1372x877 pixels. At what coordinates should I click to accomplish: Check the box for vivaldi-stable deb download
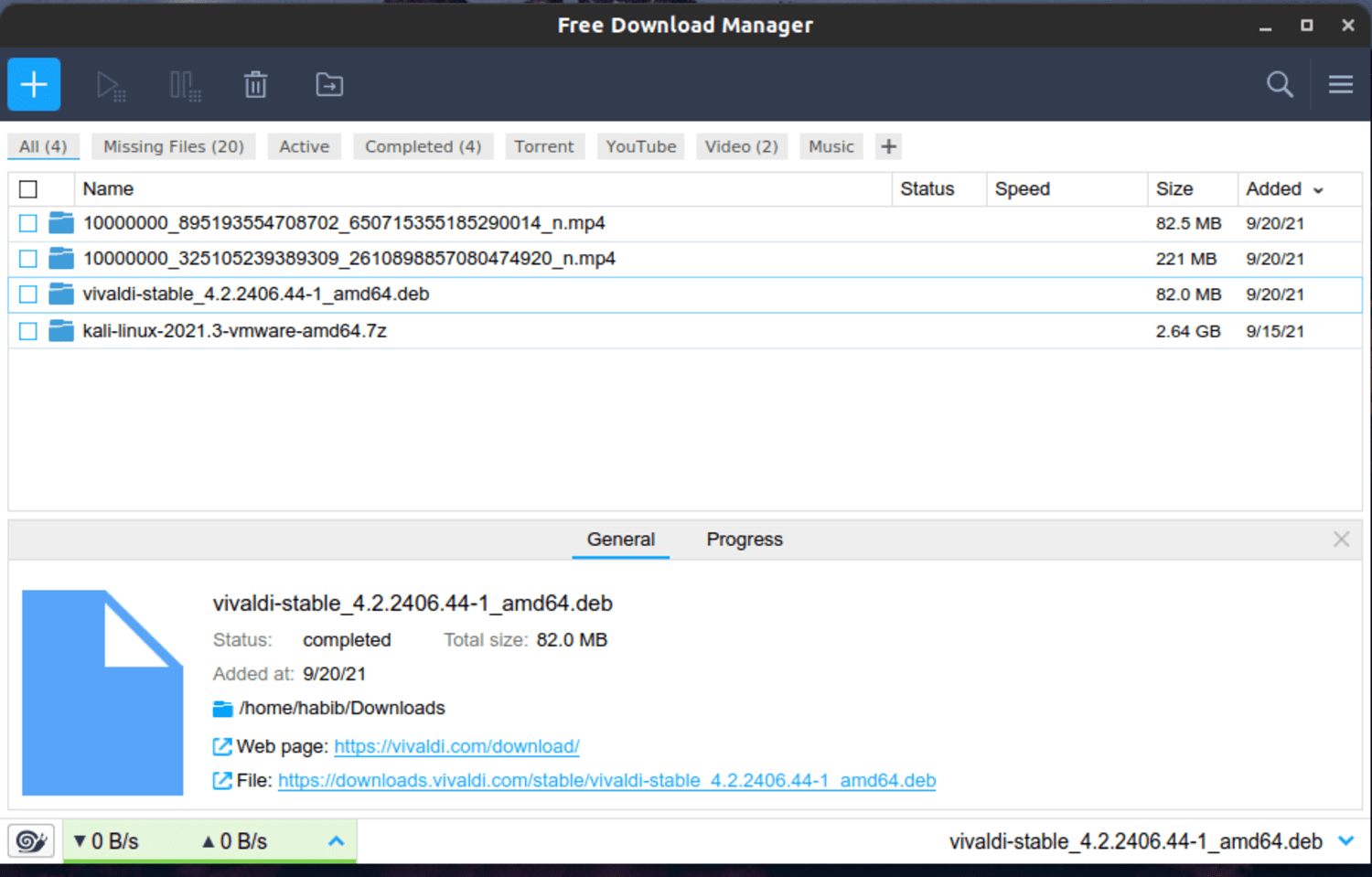tap(28, 294)
